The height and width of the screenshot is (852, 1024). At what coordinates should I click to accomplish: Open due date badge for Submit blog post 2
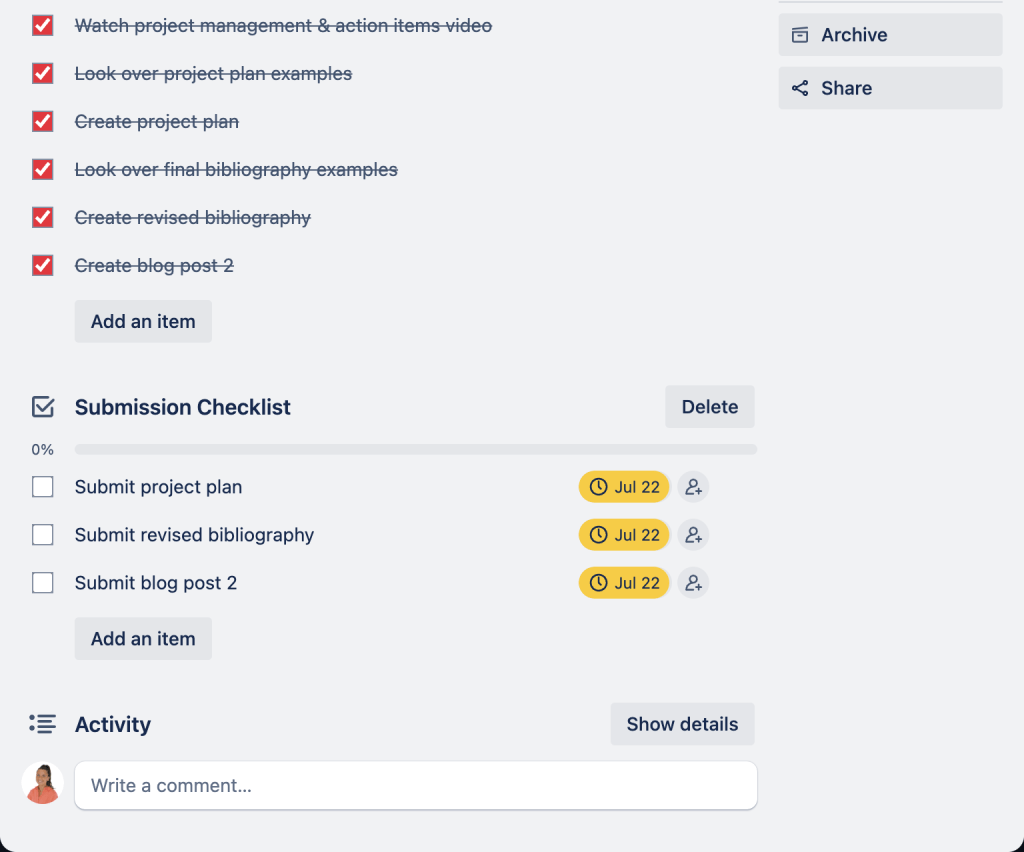pyautogui.click(x=624, y=583)
